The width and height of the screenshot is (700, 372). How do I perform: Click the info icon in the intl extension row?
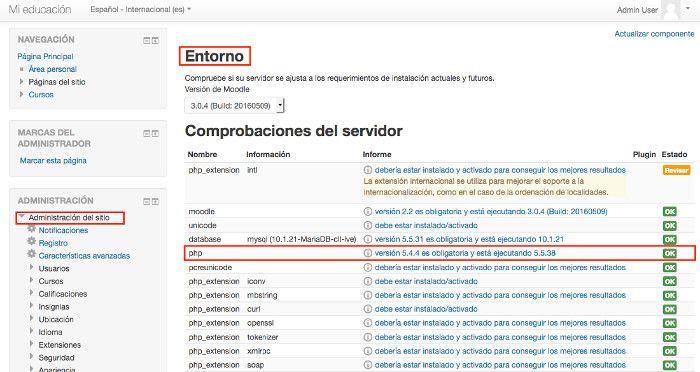367,170
